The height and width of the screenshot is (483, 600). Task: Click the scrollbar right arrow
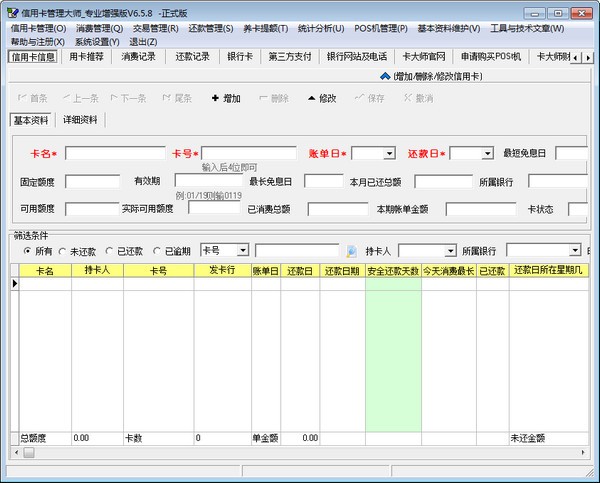[x=583, y=452]
